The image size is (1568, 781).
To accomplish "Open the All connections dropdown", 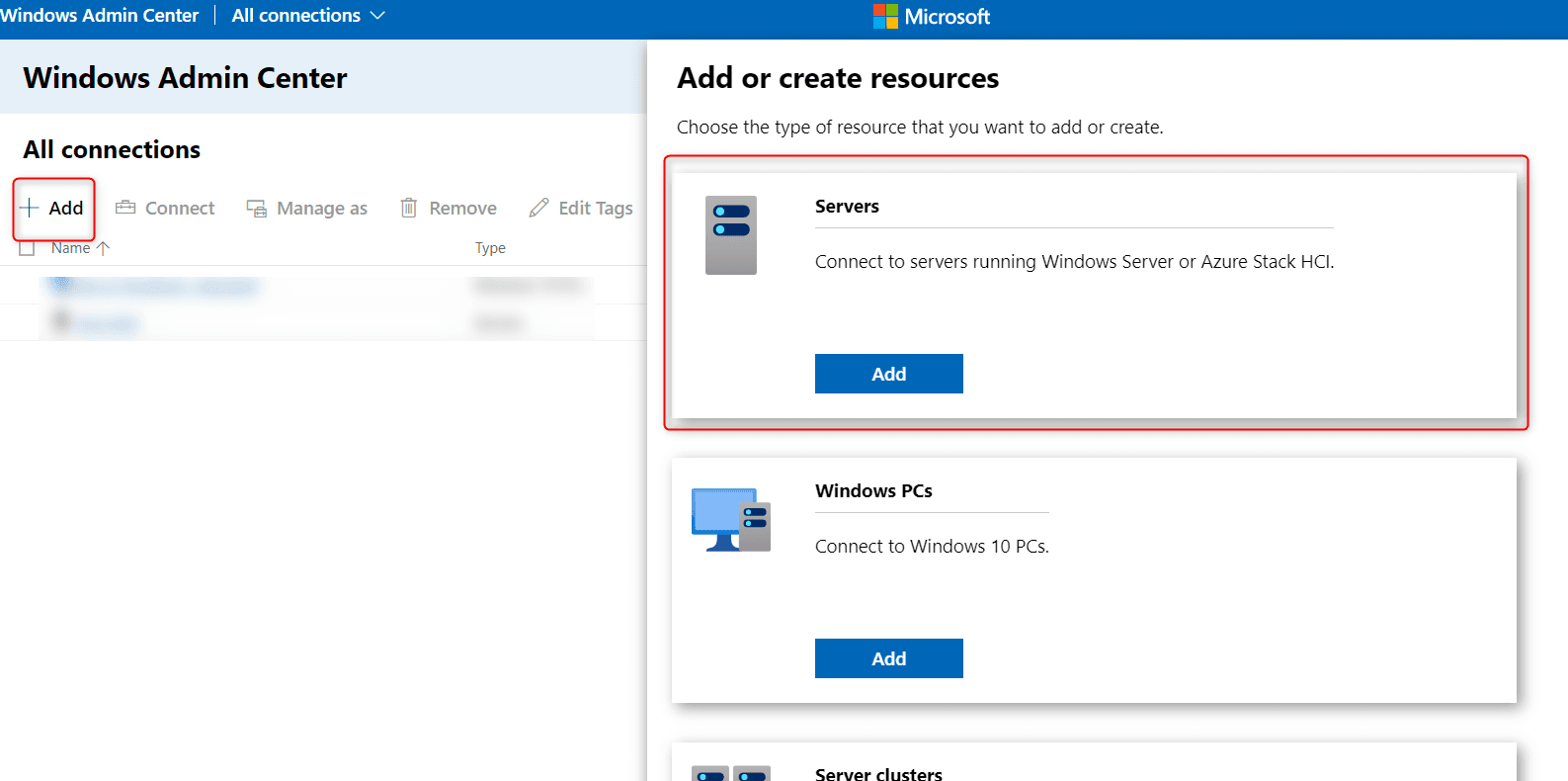I will 307,16.
